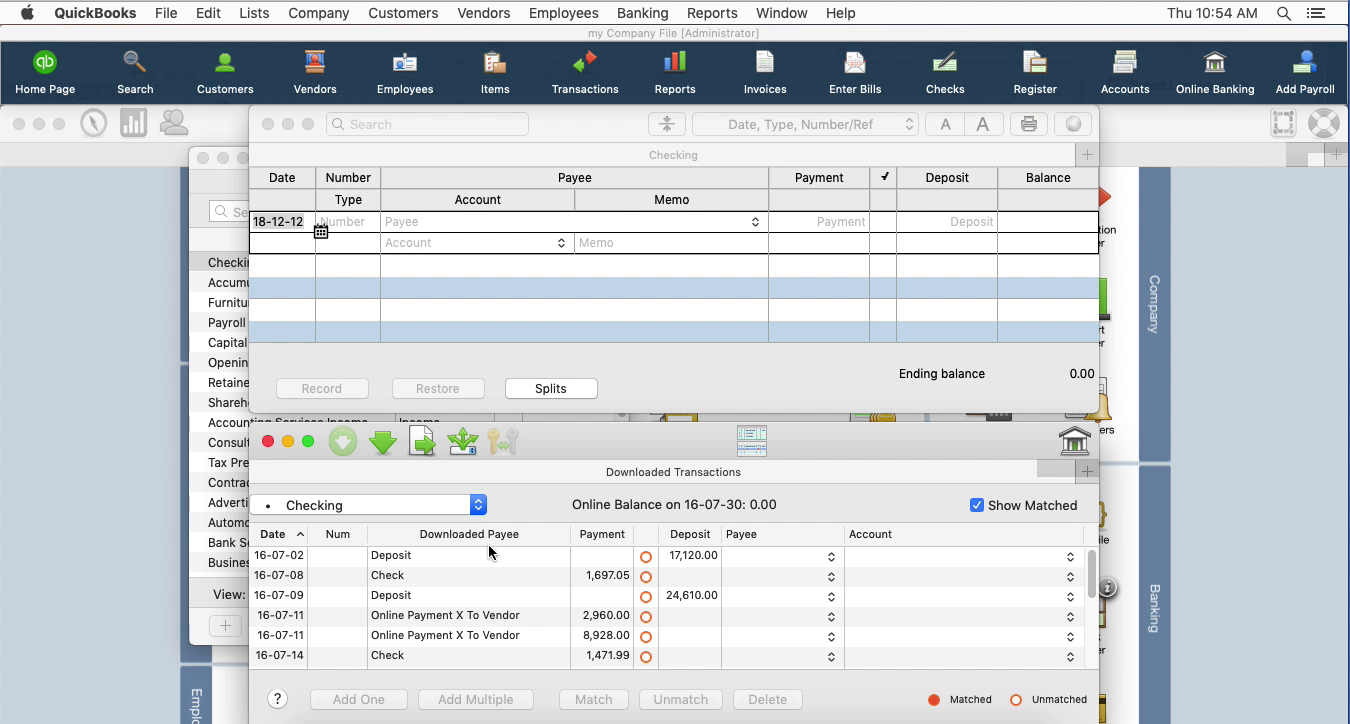1350x724 pixels.
Task: Open the File menu
Action: pyautogui.click(x=166, y=13)
